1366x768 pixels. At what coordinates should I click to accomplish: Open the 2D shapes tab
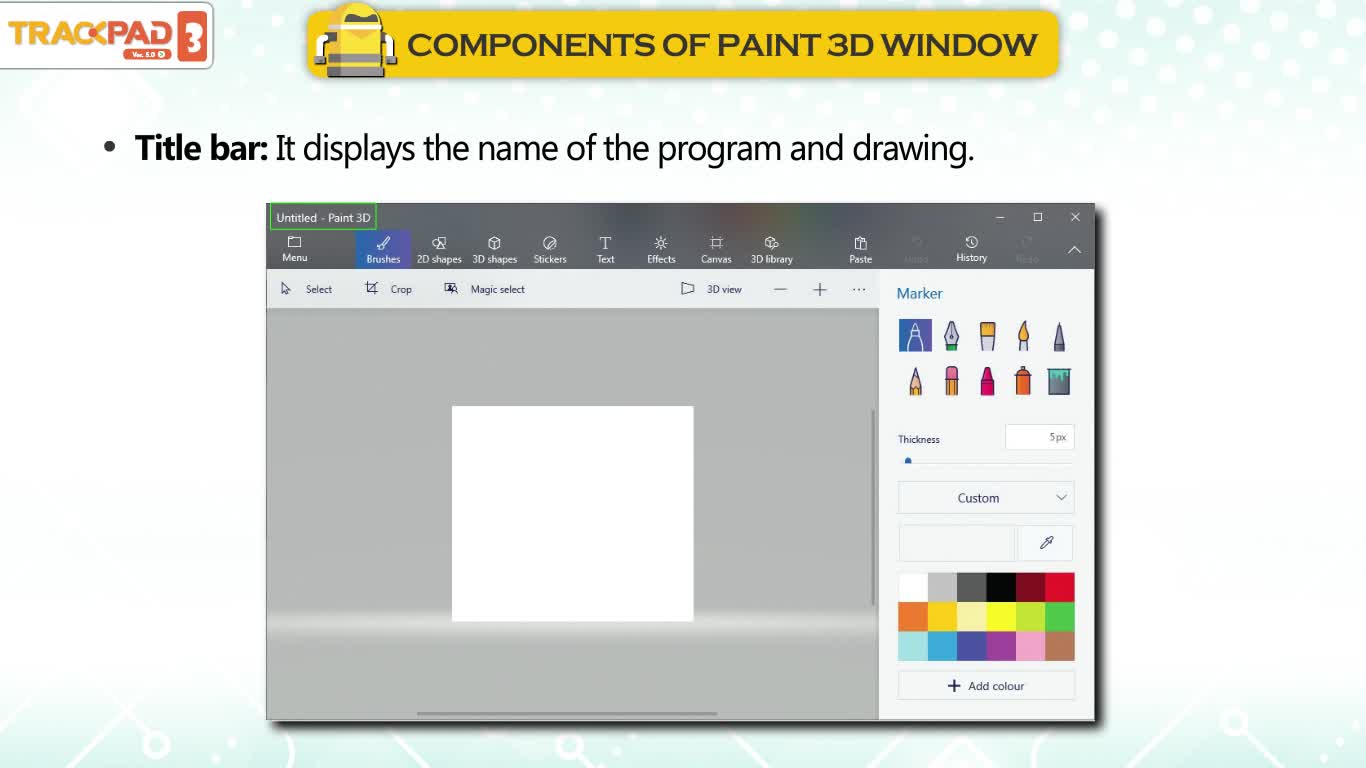pos(439,249)
